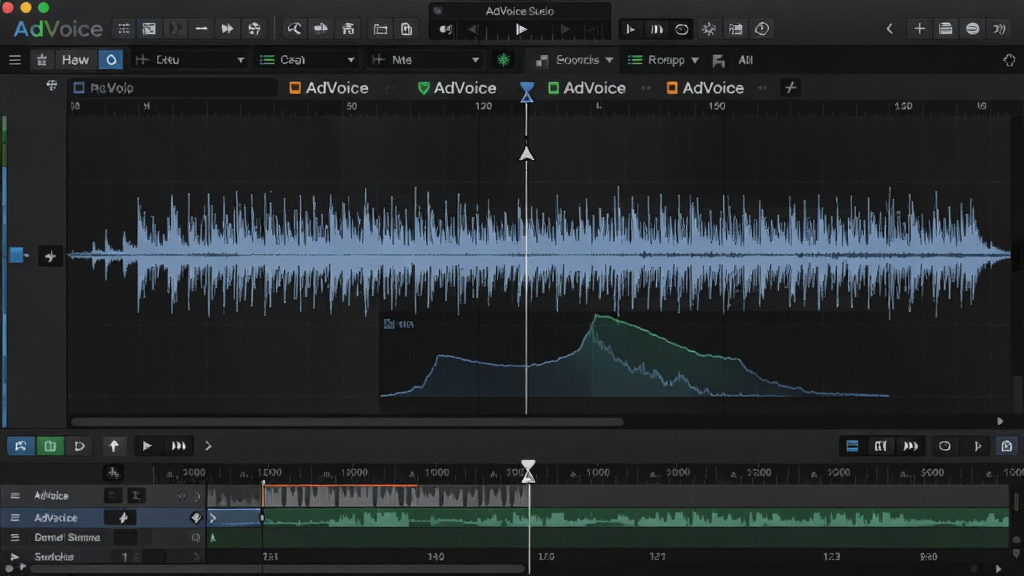Click the clock history icon in top toolbar
The width and height of the screenshot is (1024, 576).
tap(761, 29)
